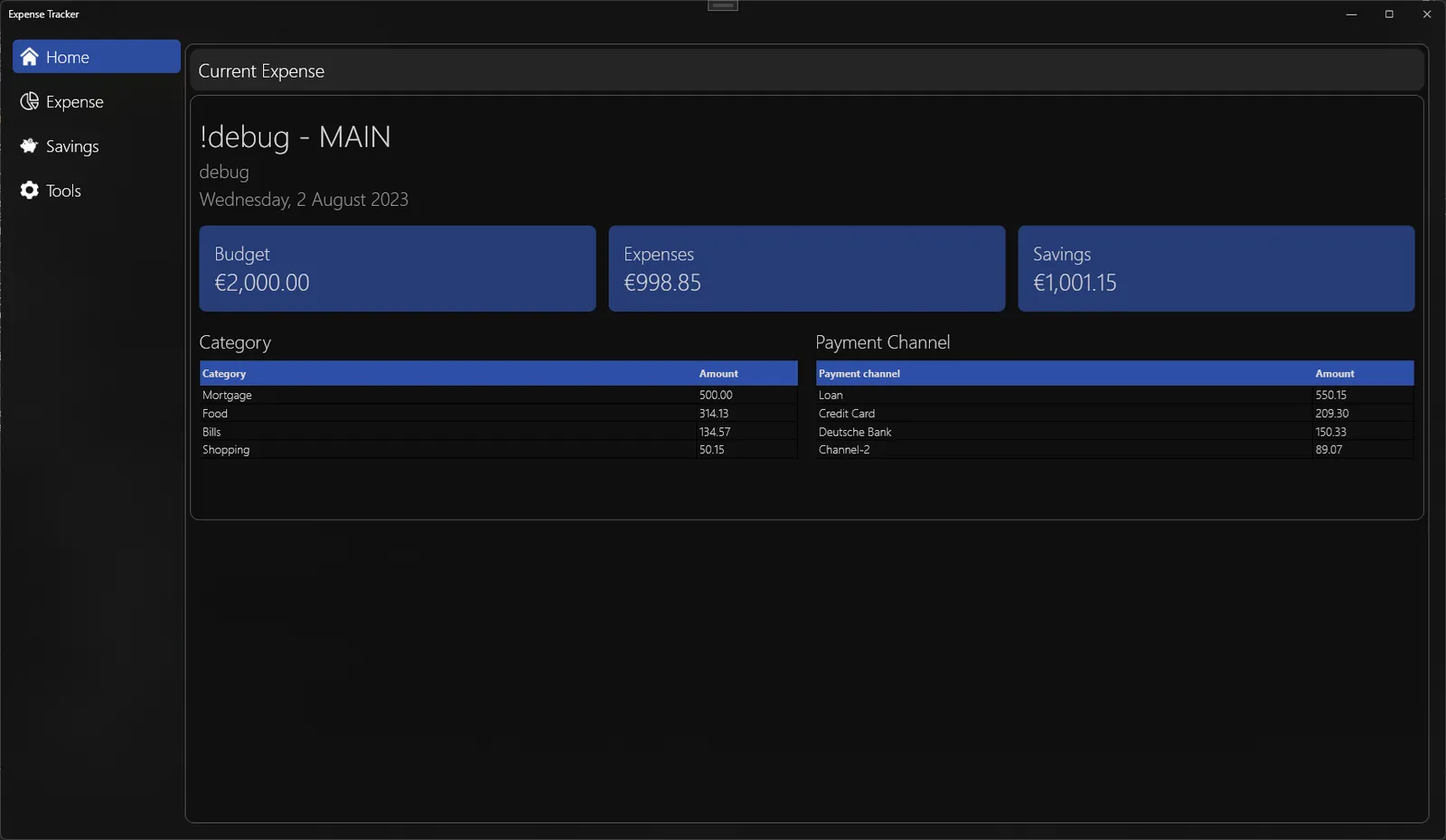Viewport: 1446px width, 840px height.
Task: Sort by Payment channel column header
Action: click(x=1064, y=373)
